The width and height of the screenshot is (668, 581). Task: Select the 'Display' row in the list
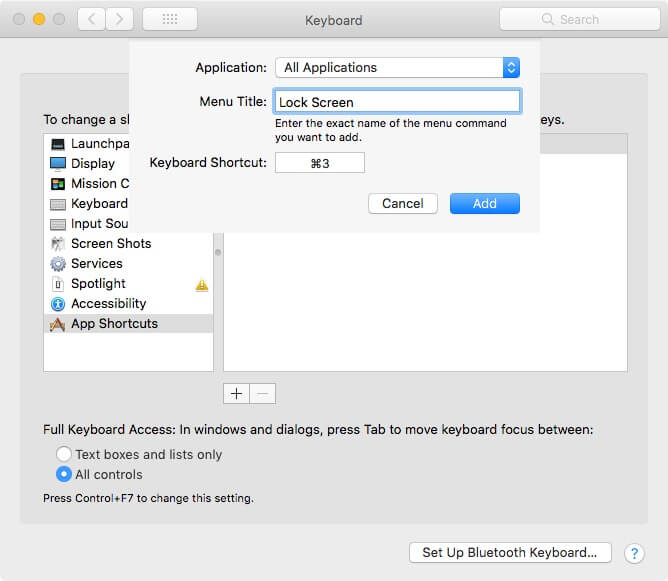click(x=86, y=164)
